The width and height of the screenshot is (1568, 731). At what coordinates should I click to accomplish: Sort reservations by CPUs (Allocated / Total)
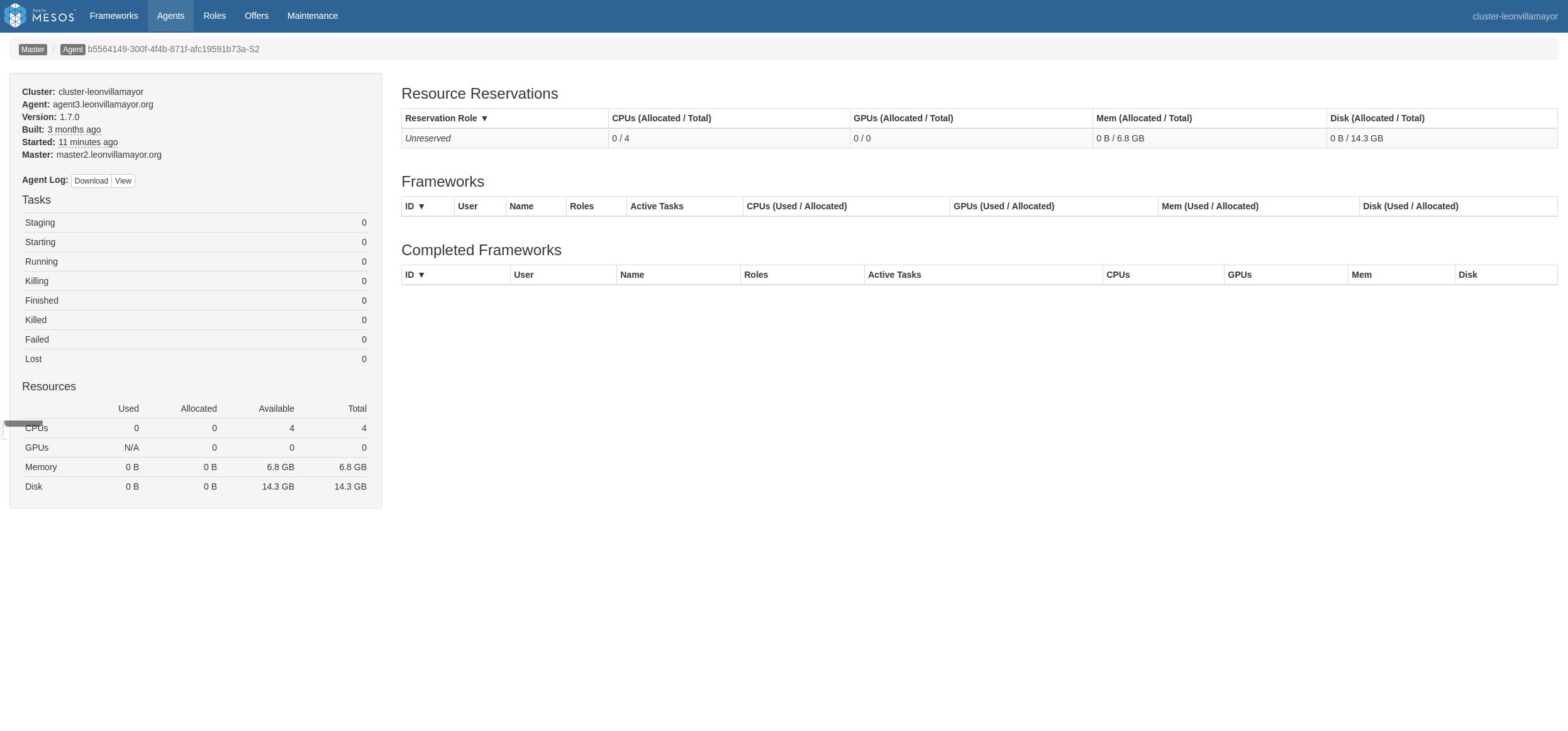[729, 118]
